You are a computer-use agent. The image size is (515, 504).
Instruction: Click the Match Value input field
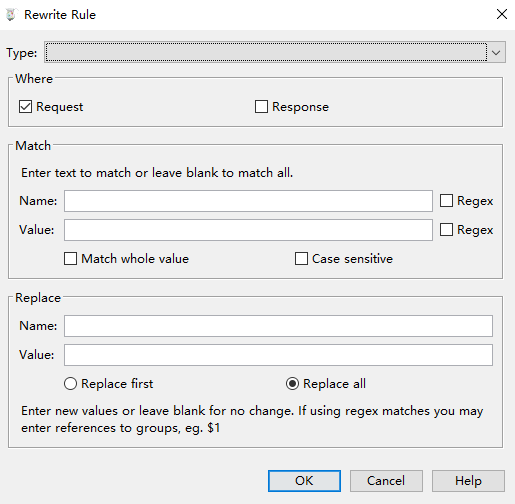(248, 230)
